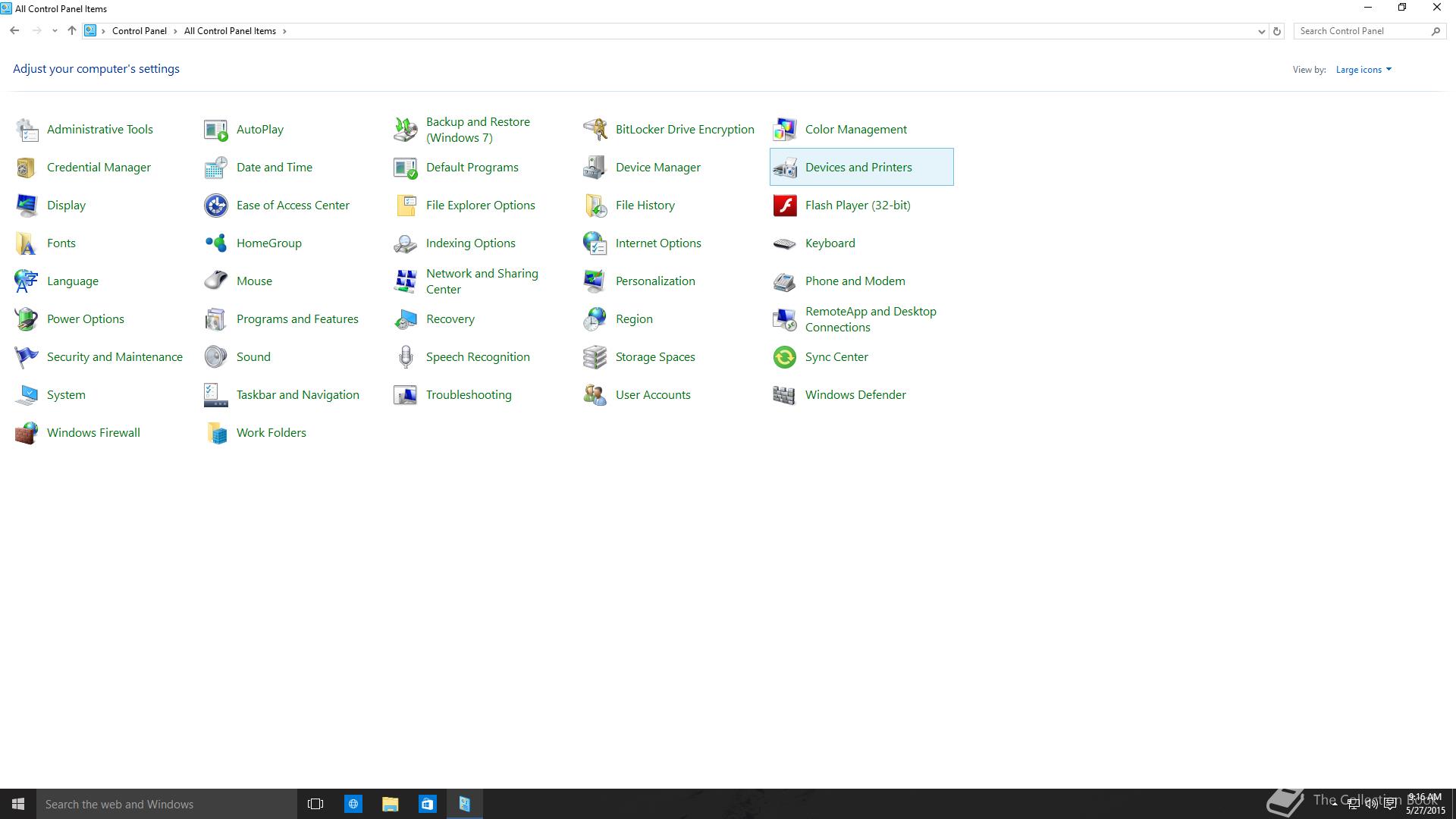
Task: Click the taskbar Search the web and Windows box
Action: click(167, 804)
